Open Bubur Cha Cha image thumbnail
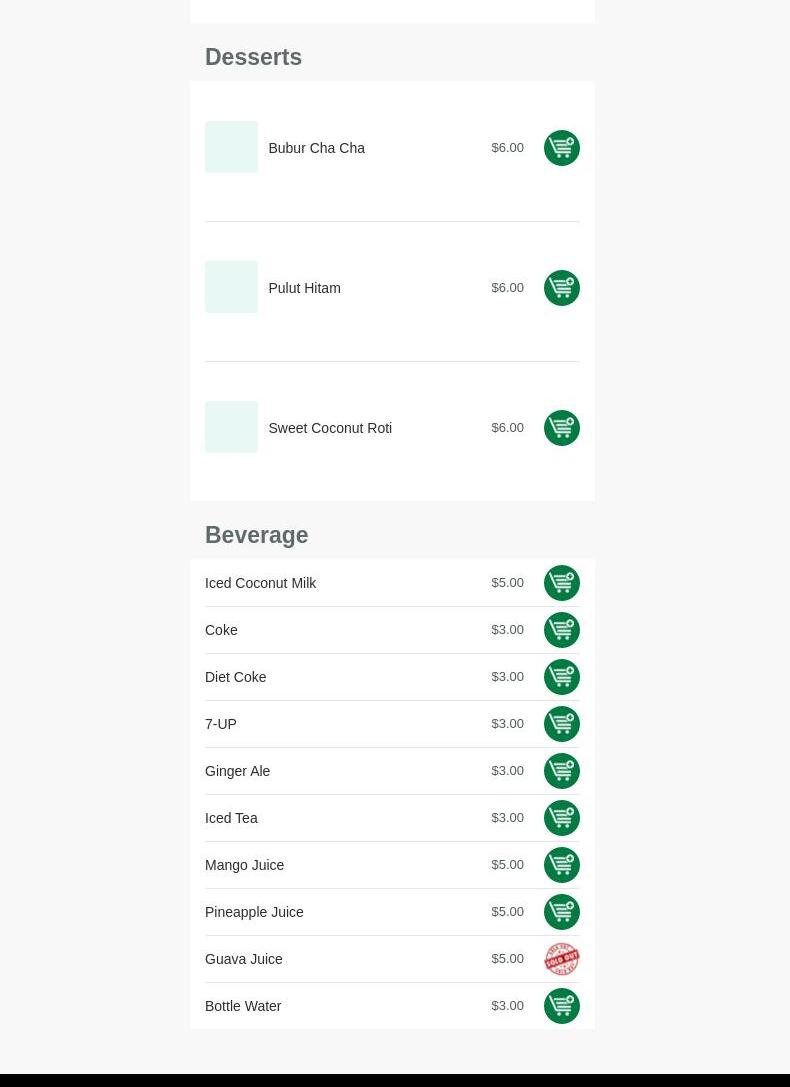 click(x=231, y=147)
